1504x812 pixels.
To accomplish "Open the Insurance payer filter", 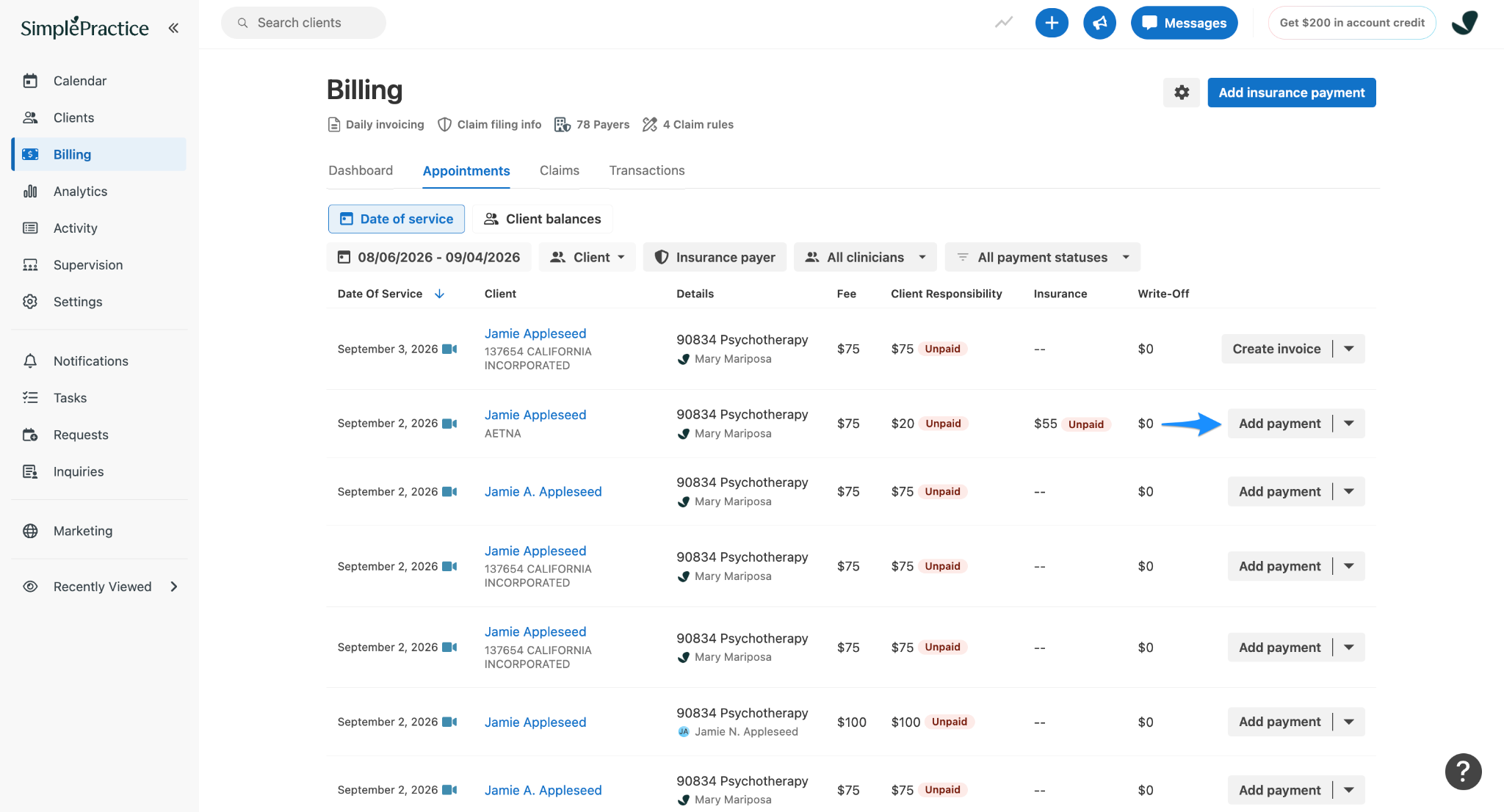I will point(715,257).
